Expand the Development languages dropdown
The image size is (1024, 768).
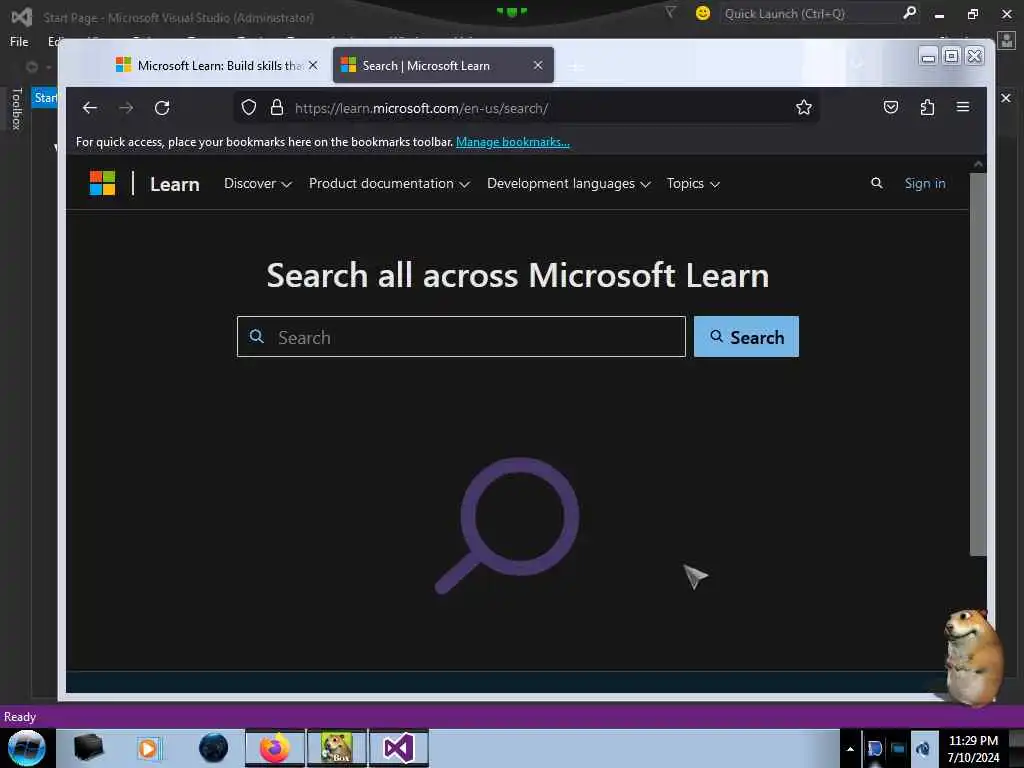[569, 184]
